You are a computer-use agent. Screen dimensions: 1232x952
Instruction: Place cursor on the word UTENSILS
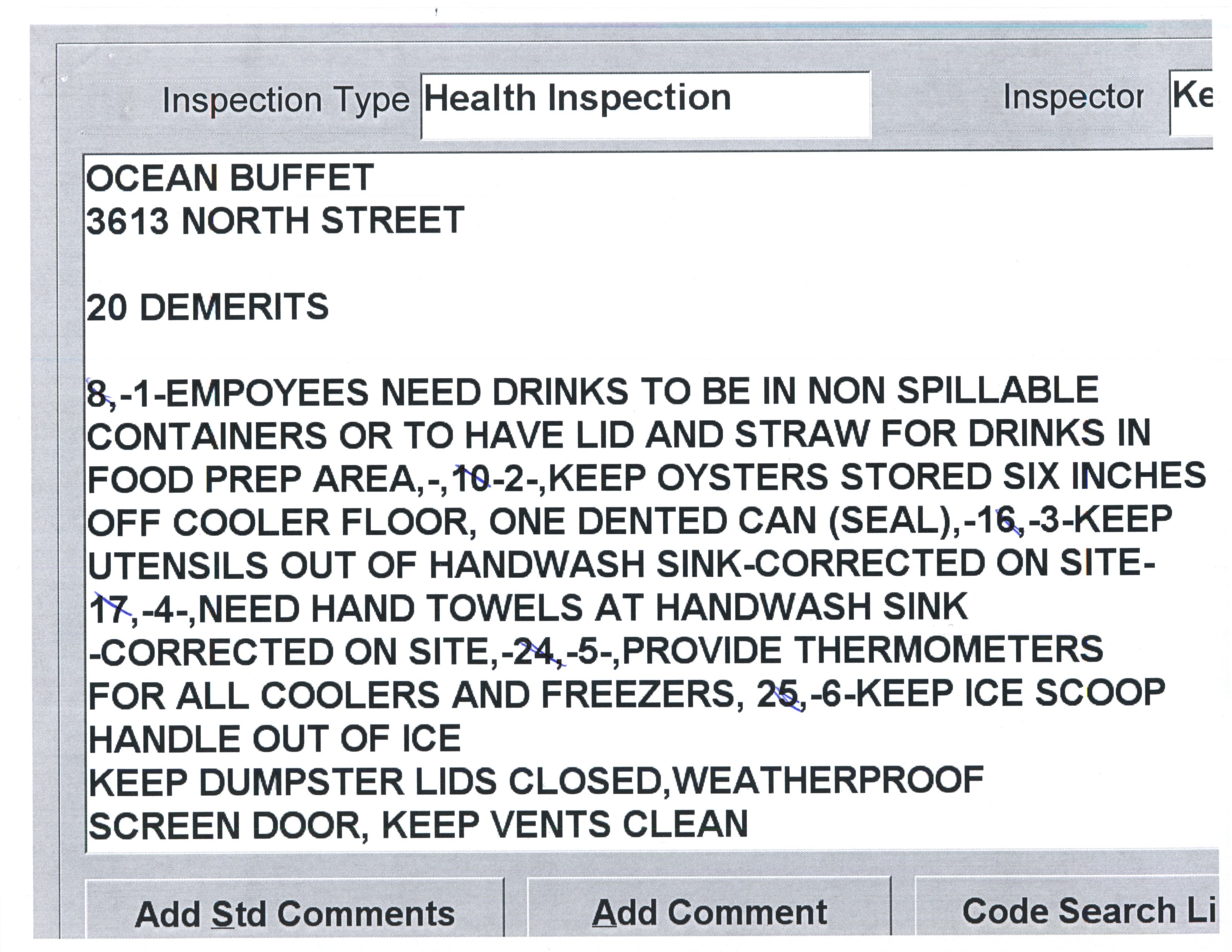click(x=178, y=565)
